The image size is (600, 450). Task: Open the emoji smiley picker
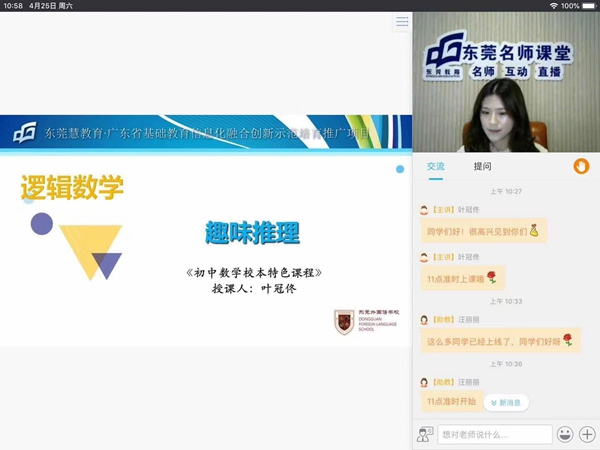coord(565,434)
